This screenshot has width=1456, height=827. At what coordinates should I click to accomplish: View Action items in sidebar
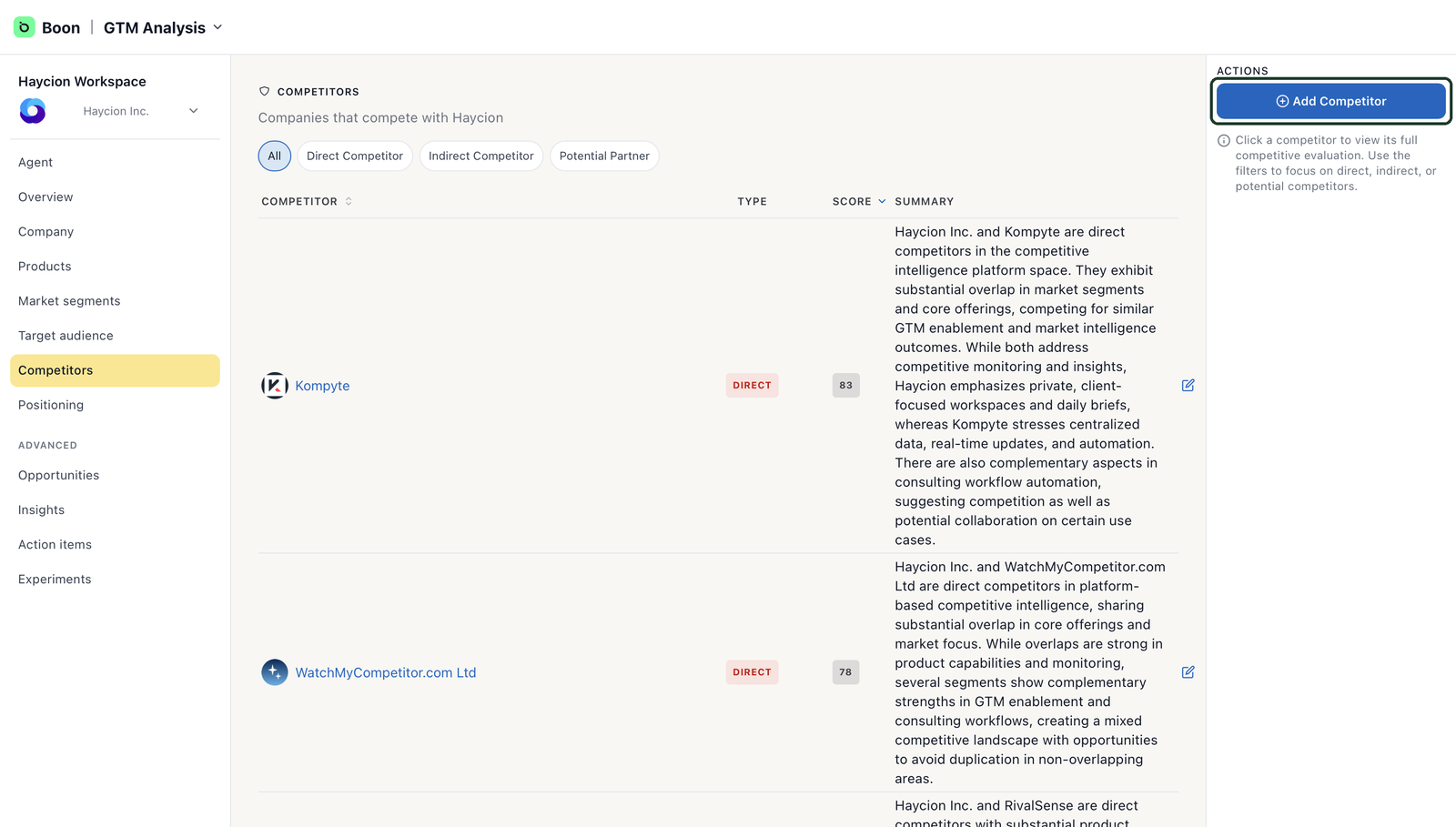115,544
